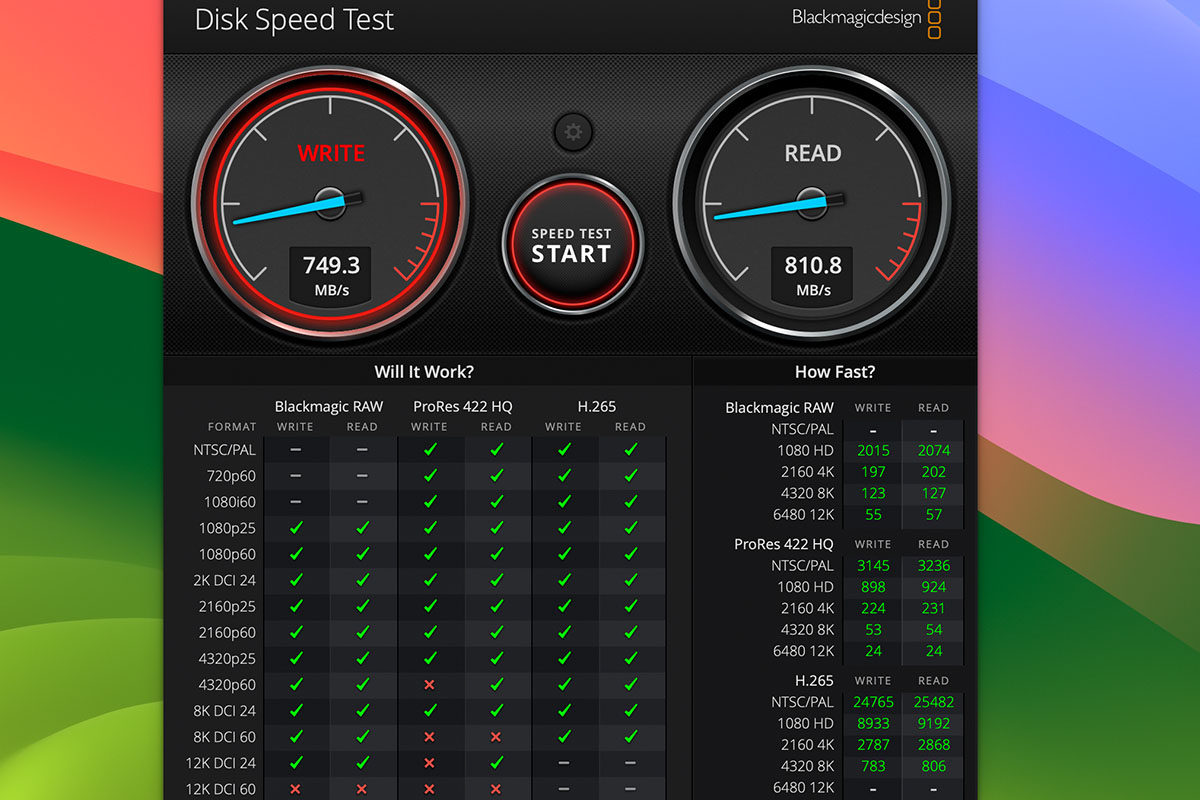Screen dimensions: 1200x800
Task: Click the settings gear icon
Action: (x=573, y=131)
